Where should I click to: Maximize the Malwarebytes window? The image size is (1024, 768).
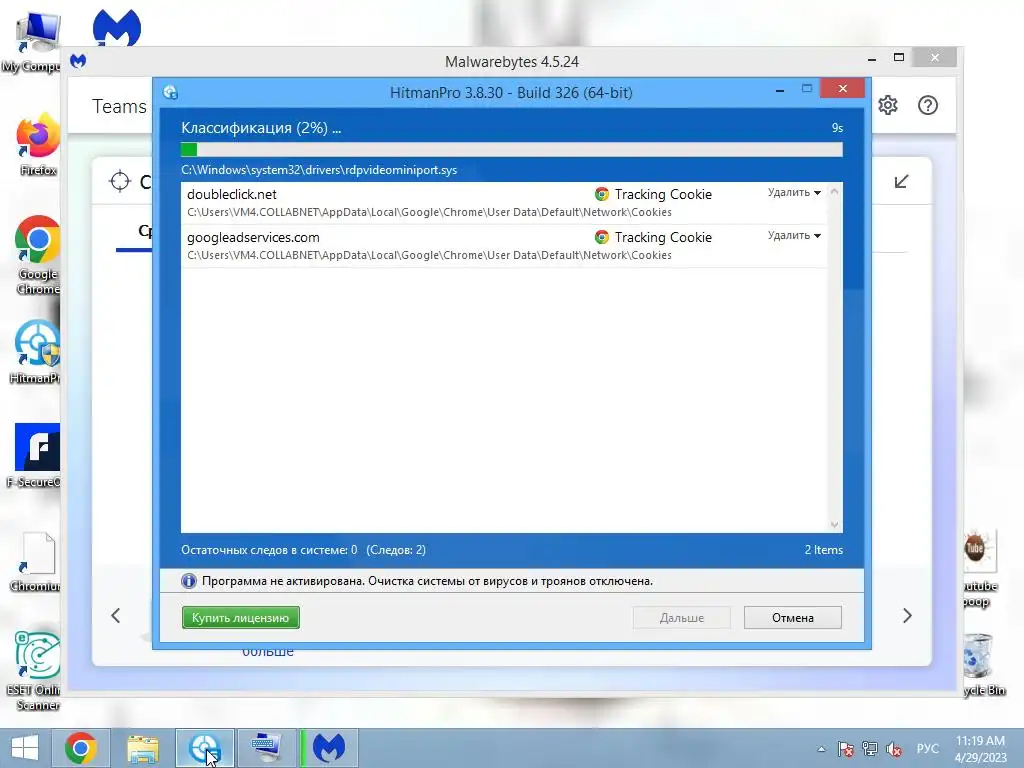point(899,57)
